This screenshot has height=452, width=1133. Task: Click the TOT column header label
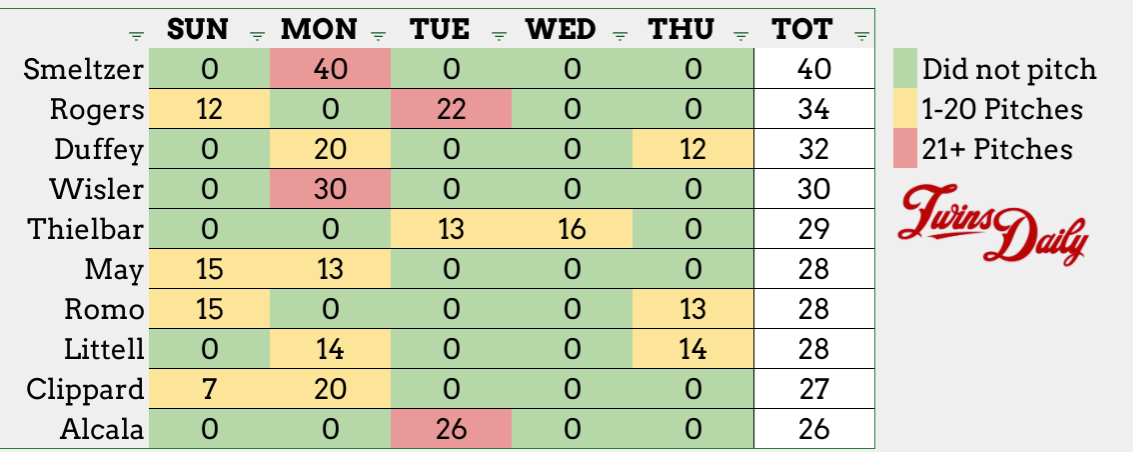tap(802, 29)
